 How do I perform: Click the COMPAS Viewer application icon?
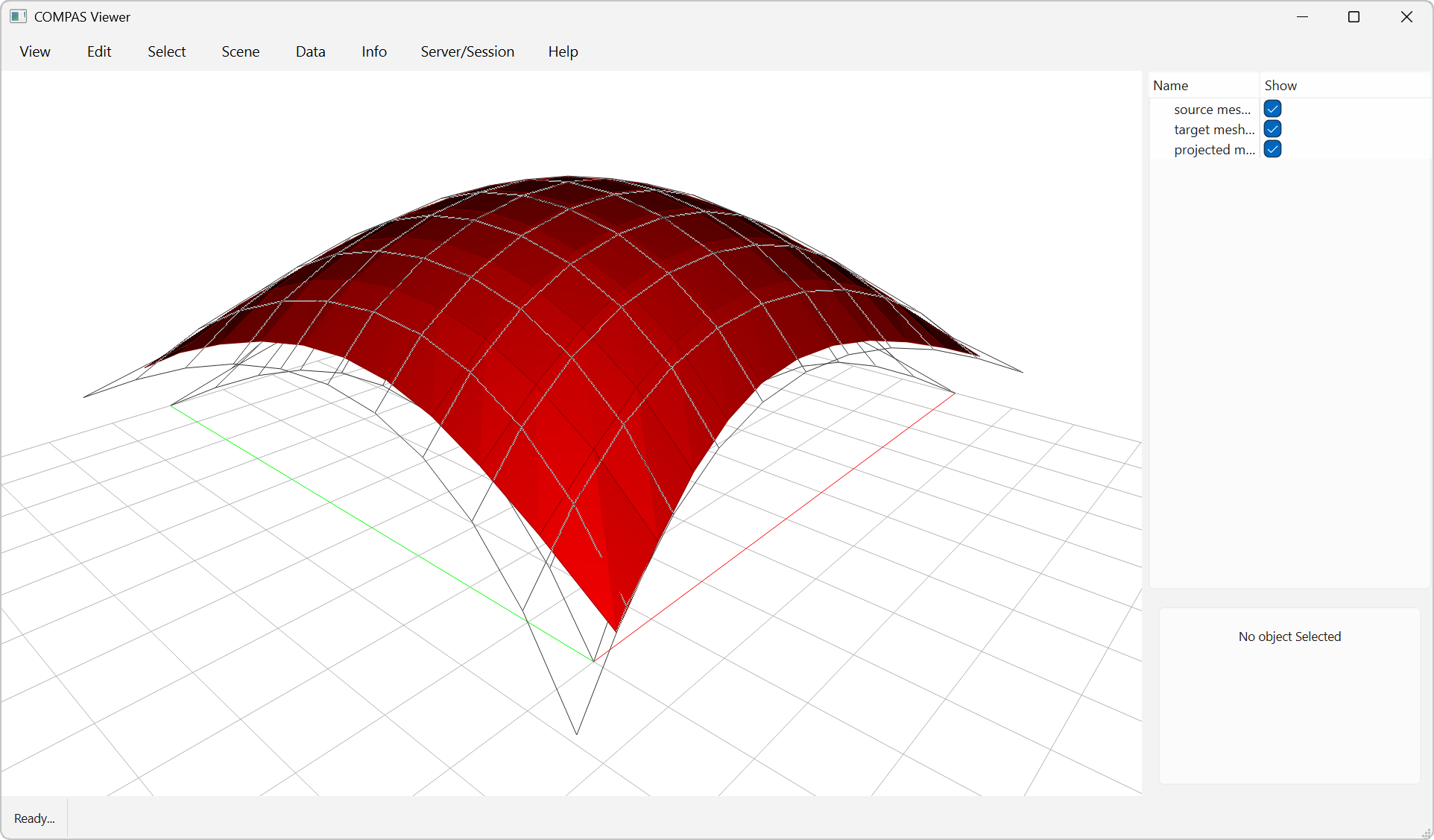[18, 16]
